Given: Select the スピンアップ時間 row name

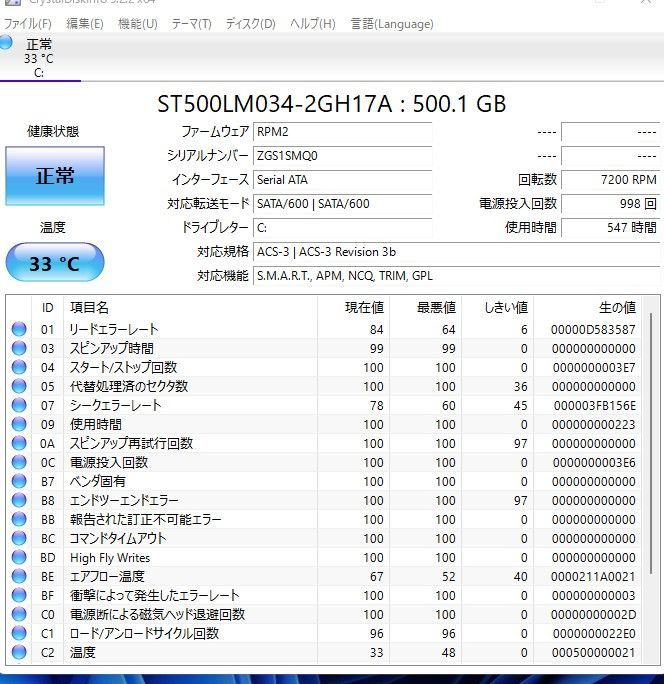Looking at the screenshot, I should click(x=112, y=348).
